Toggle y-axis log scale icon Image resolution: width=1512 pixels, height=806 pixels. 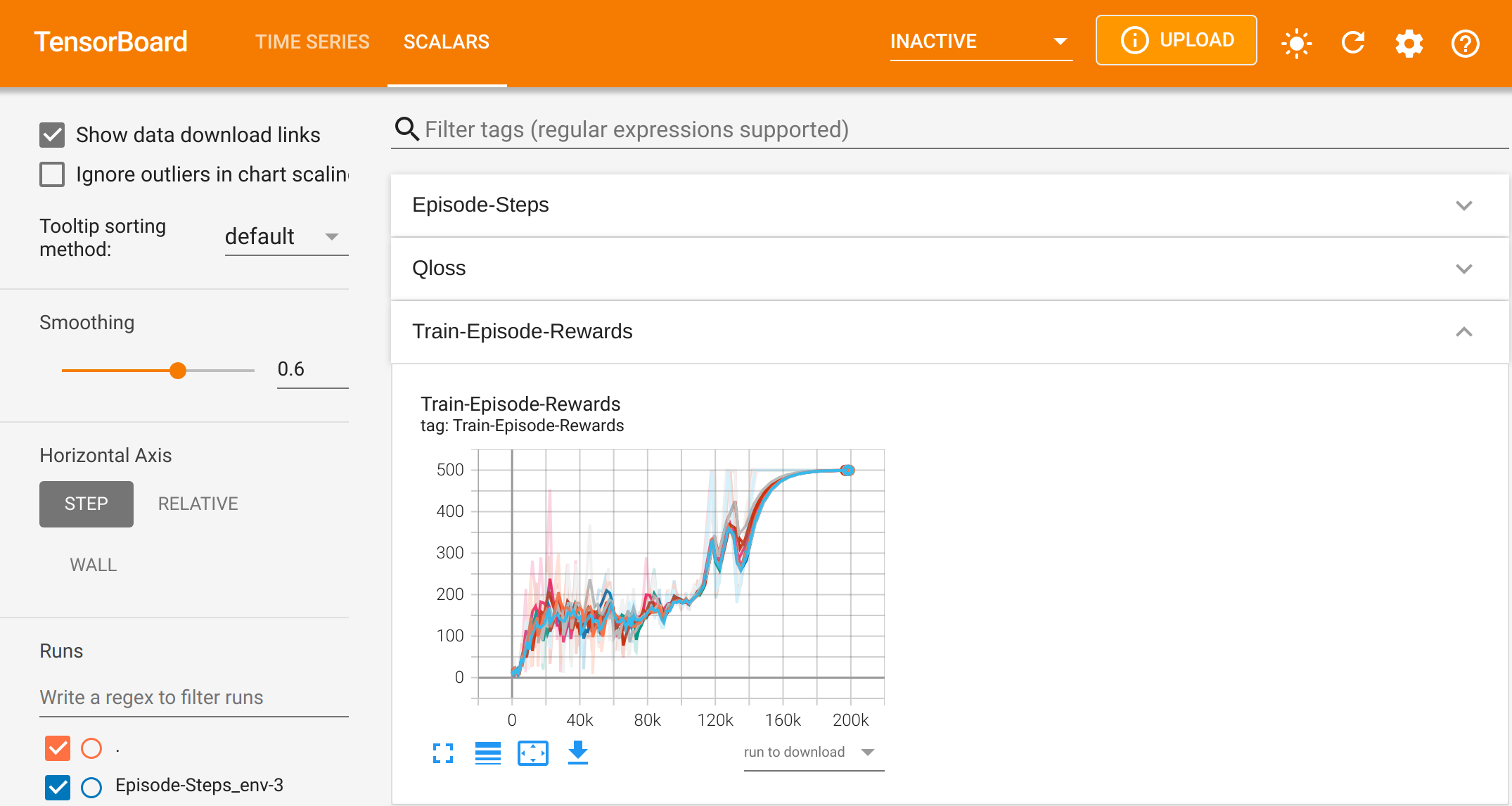[x=488, y=753]
